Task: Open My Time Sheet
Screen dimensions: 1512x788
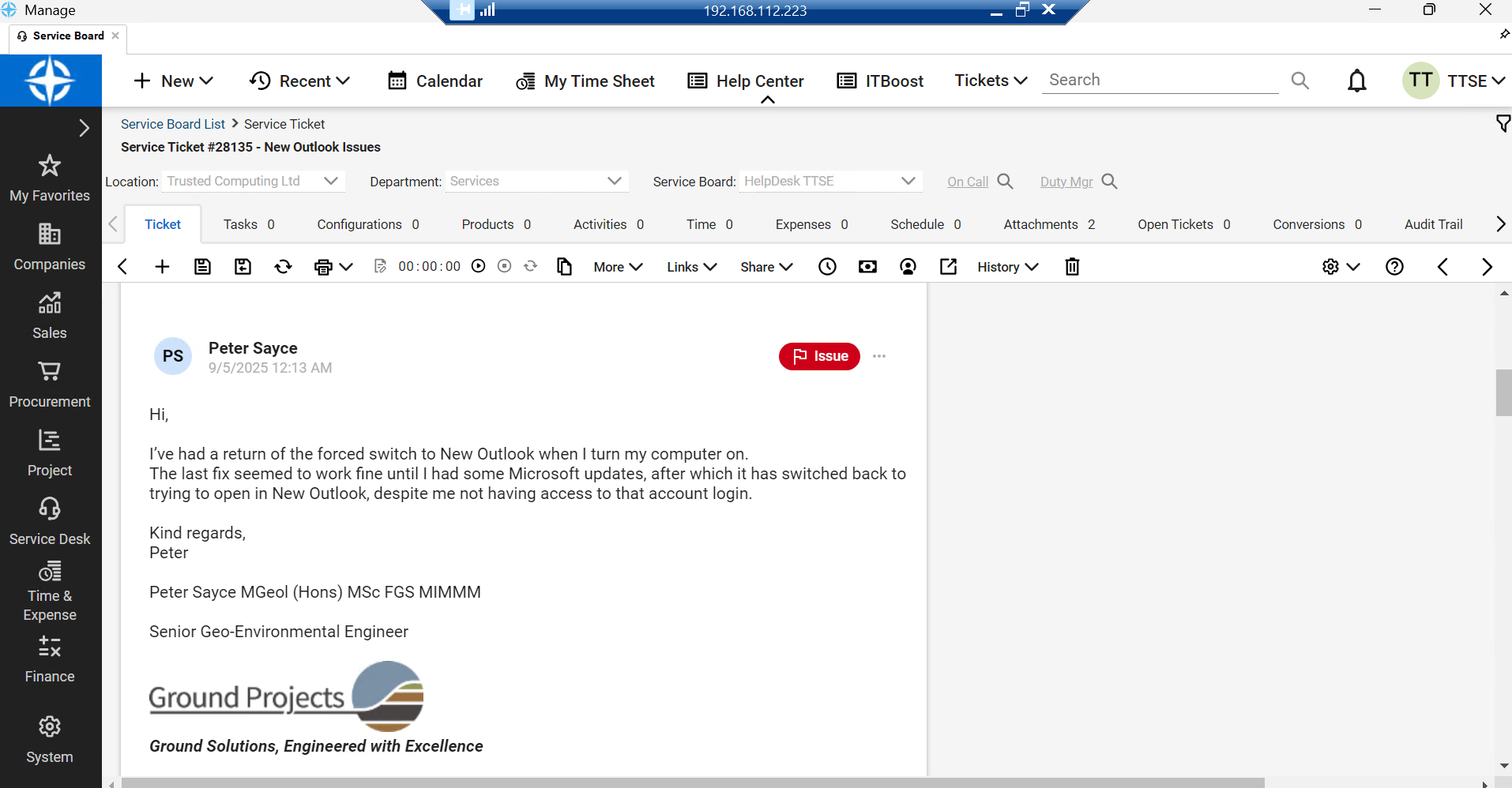Action: pyautogui.click(x=585, y=81)
